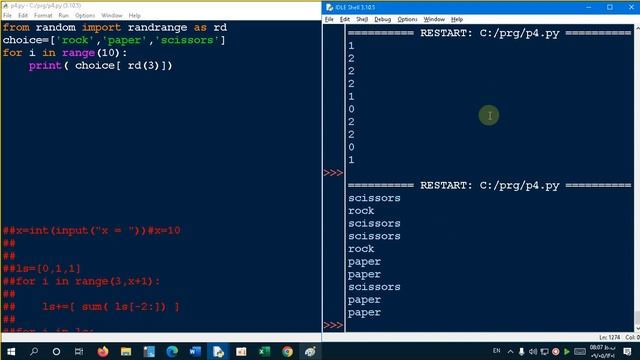Click the print( choice[ rd(3)]) line
Screen dimensions: 640x360
(100, 65)
